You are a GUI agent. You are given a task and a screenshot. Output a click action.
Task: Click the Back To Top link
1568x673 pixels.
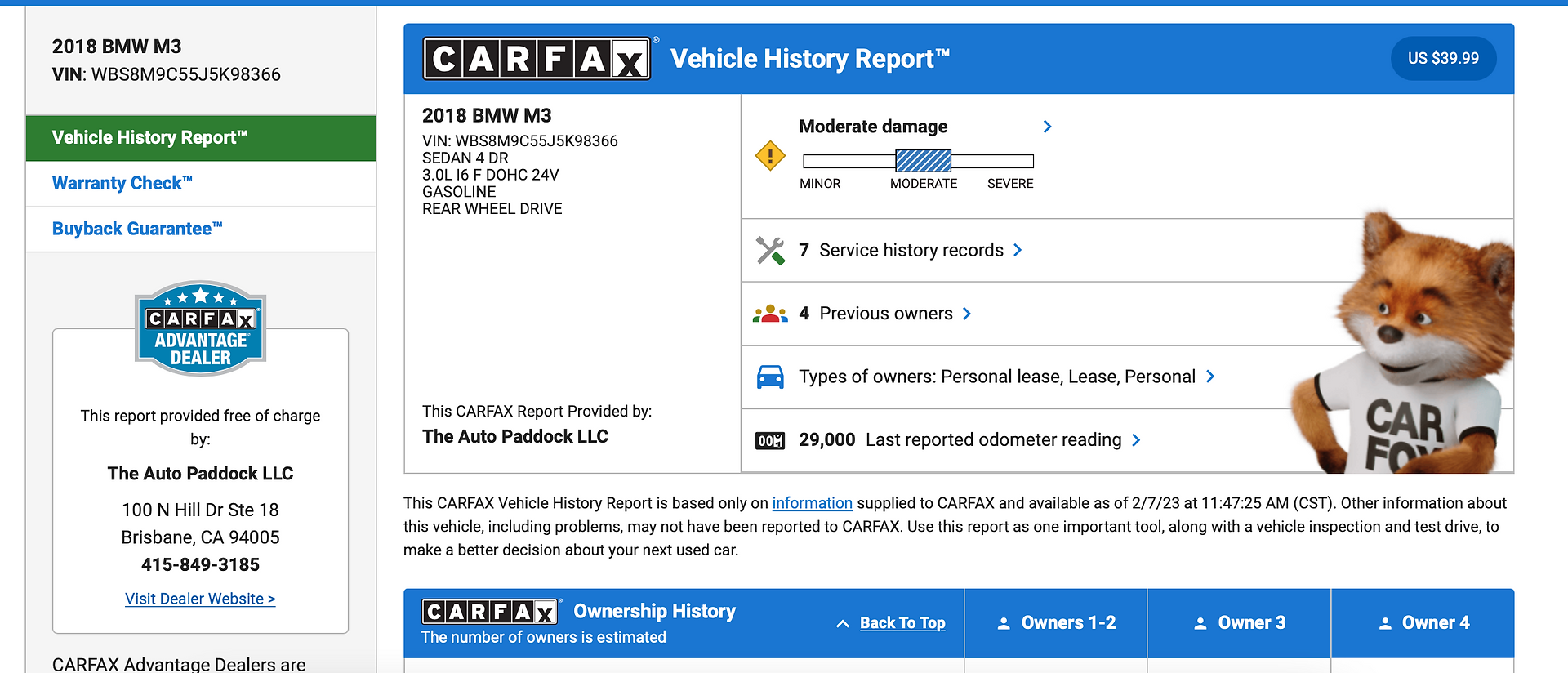(x=902, y=623)
